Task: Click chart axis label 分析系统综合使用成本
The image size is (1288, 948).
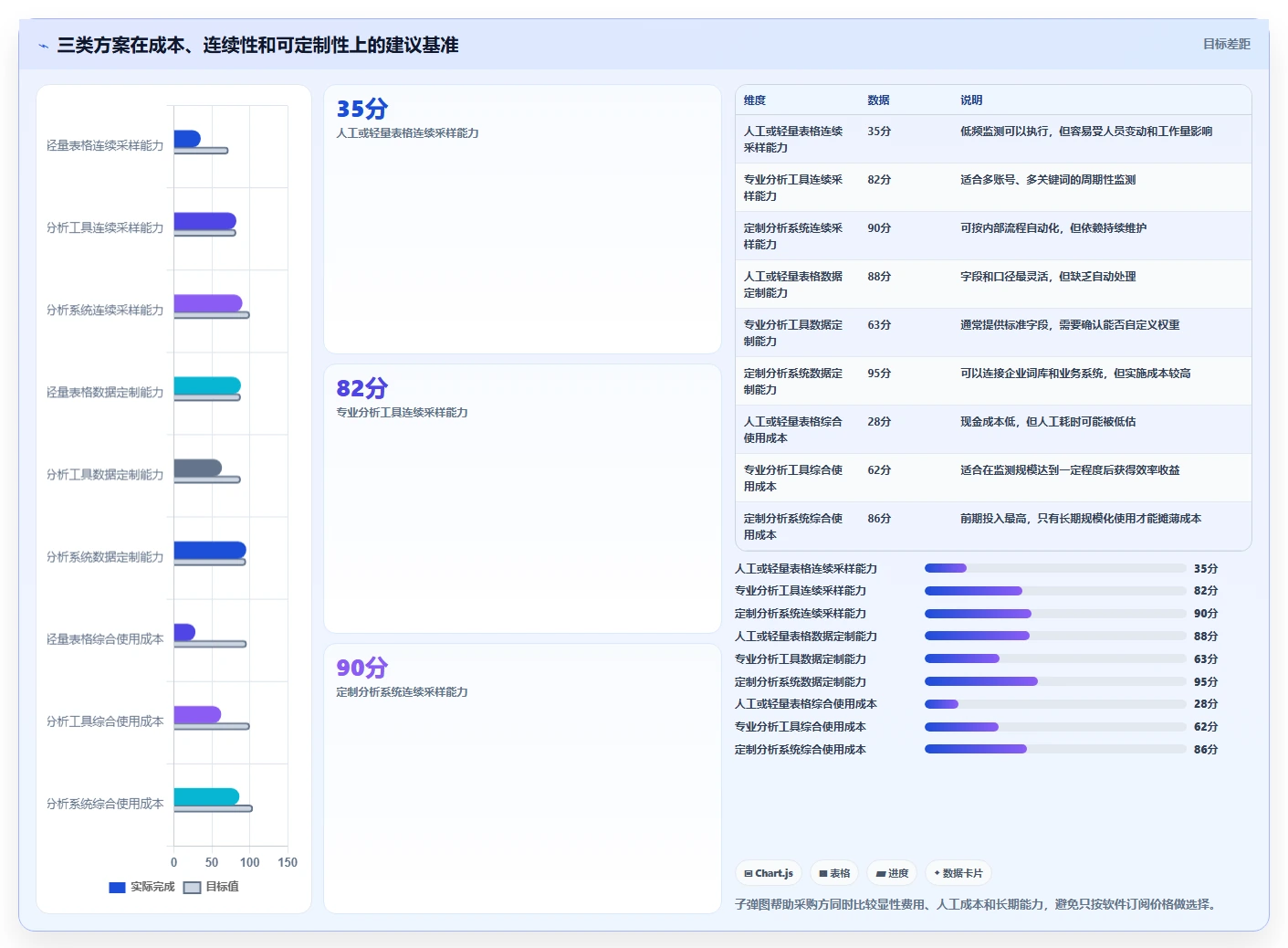Action: (105, 804)
